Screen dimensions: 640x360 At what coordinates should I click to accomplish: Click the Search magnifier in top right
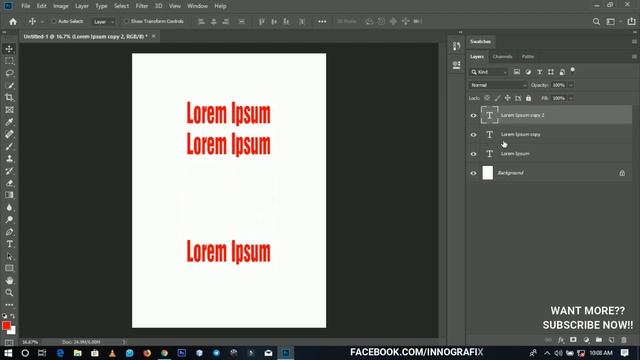(x=596, y=22)
